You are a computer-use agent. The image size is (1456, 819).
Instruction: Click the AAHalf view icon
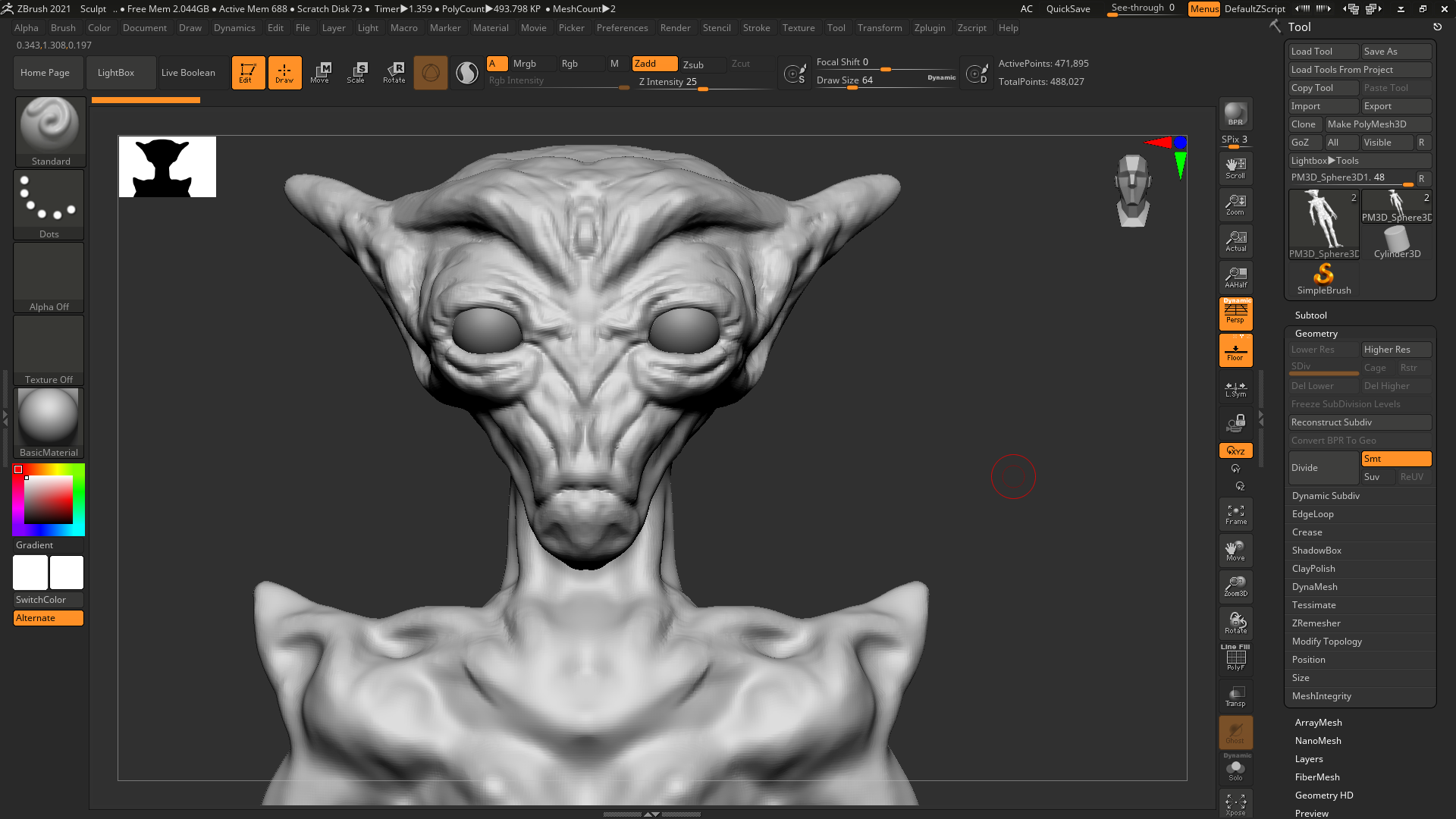coord(1235,278)
